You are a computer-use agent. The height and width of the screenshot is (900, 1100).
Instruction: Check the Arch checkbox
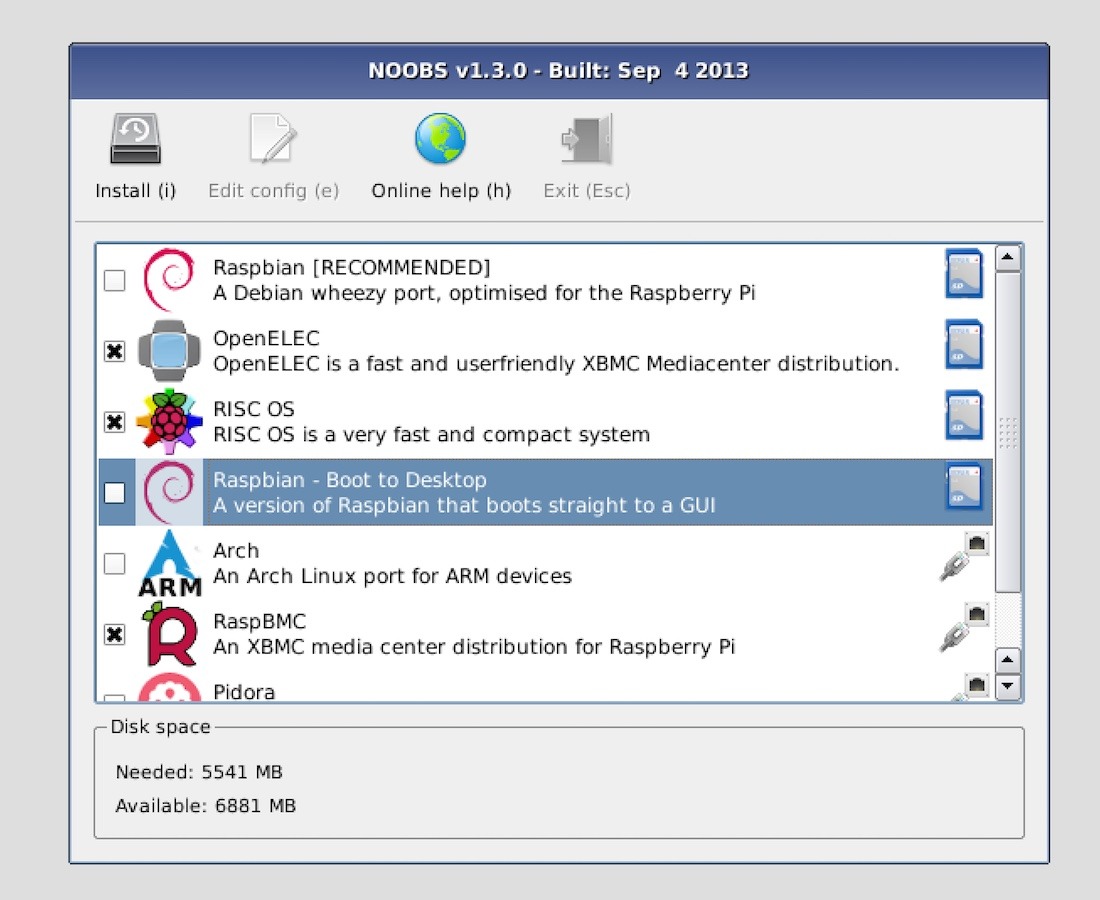point(114,563)
